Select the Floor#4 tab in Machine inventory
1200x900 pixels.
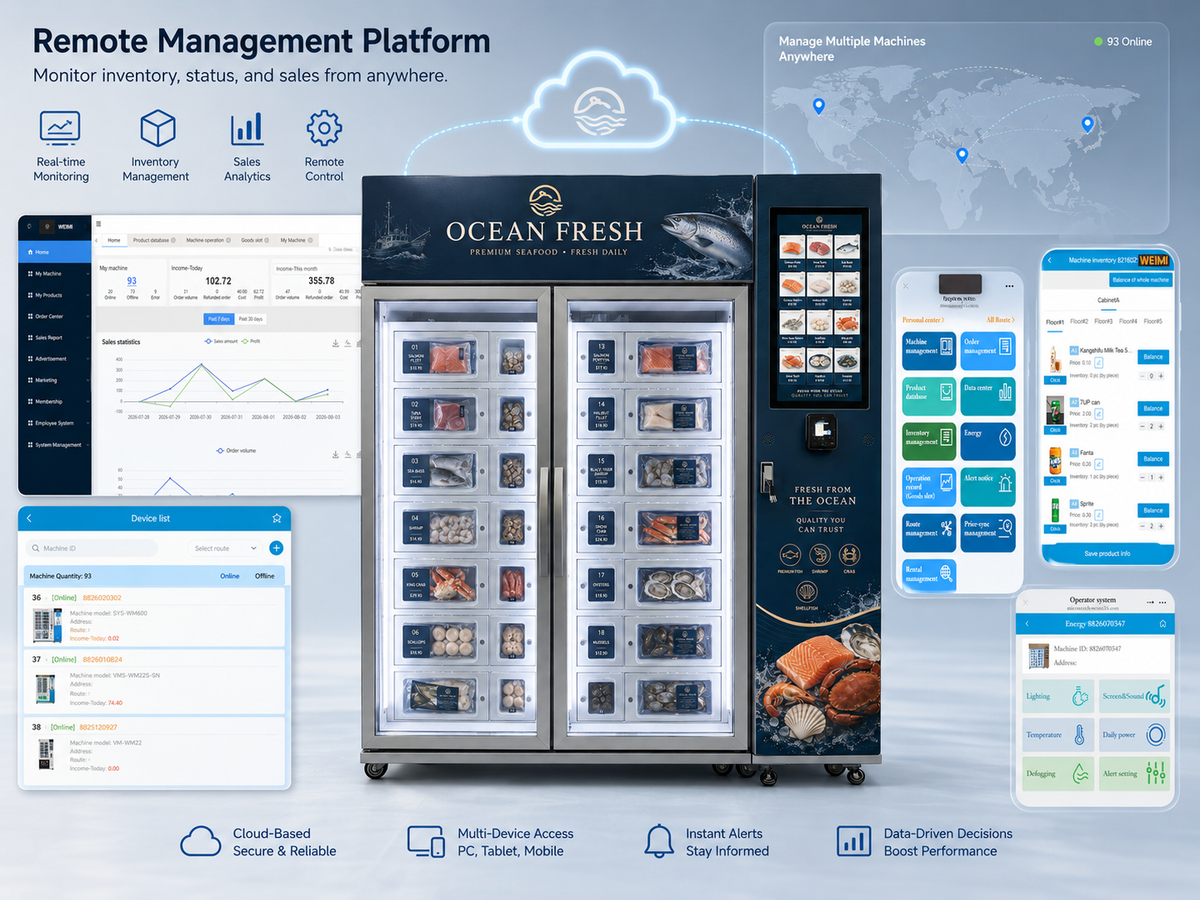pos(1128,321)
